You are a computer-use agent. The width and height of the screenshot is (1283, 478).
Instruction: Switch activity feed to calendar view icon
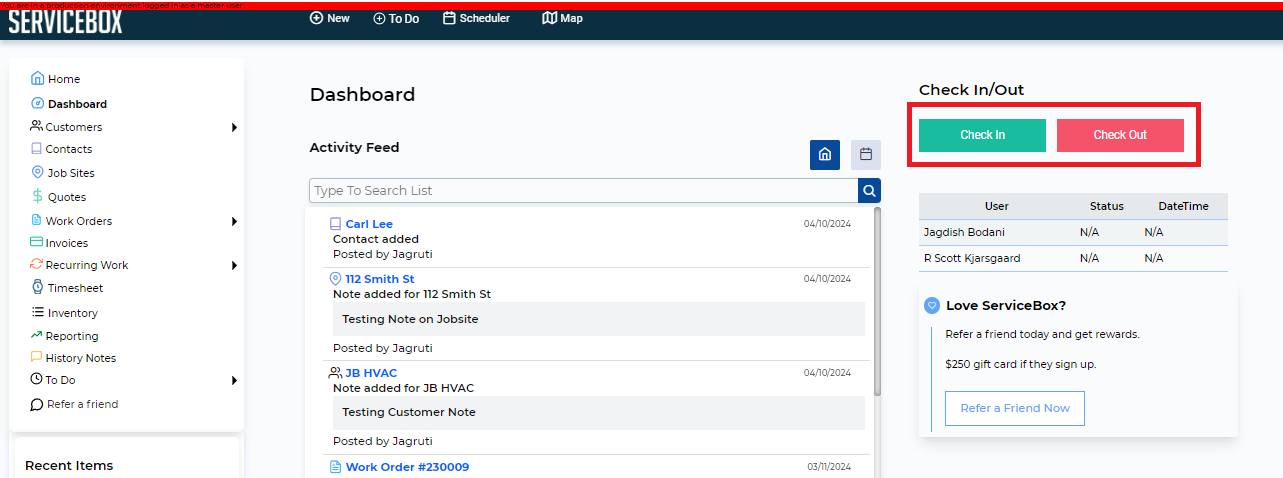(866, 154)
